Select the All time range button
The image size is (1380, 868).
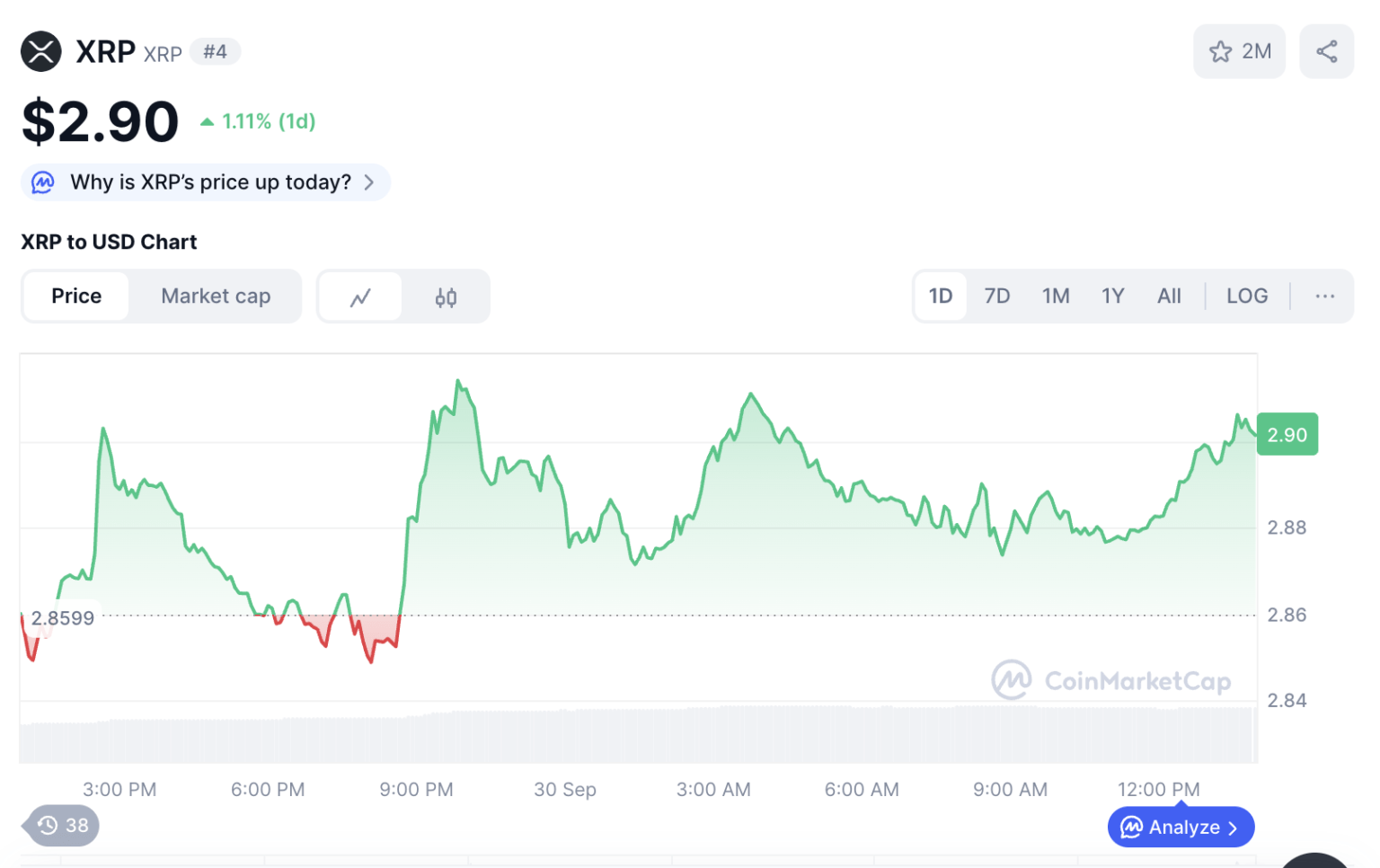click(1169, 296)
